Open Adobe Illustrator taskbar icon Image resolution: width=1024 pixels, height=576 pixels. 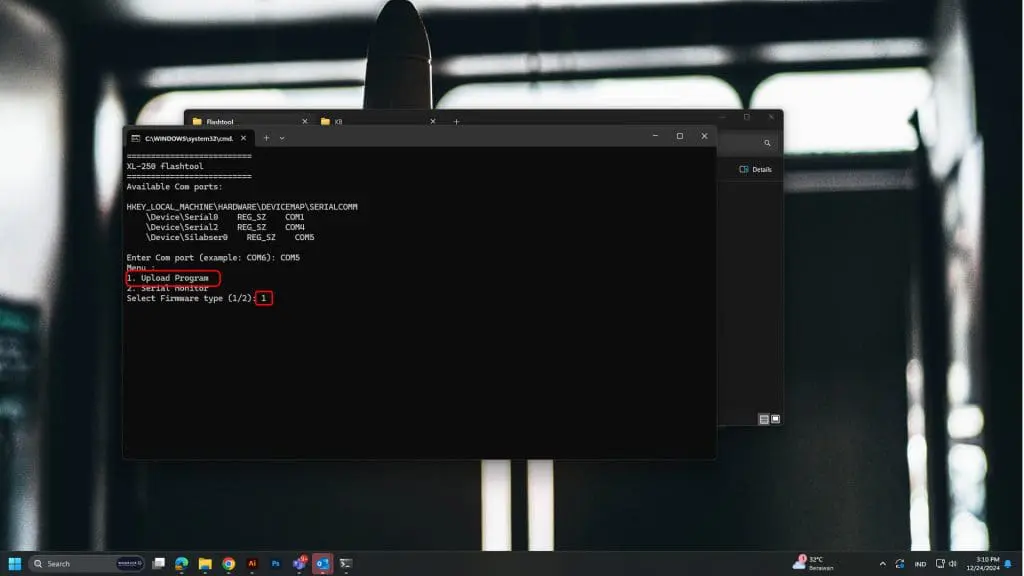coord(252,564)
